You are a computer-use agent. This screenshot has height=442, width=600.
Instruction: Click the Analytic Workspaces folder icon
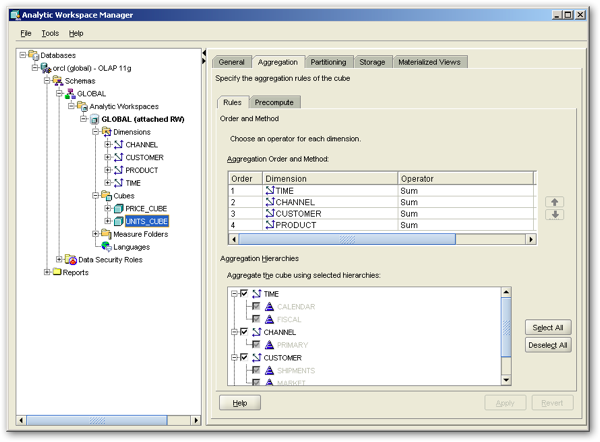click(x=83, y=106)
